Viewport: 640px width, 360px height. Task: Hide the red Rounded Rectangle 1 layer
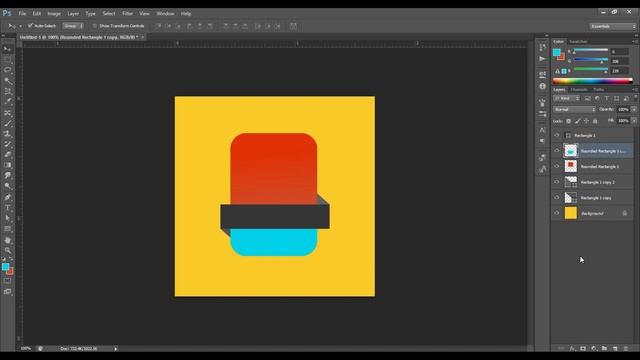(x=557, y=166)
